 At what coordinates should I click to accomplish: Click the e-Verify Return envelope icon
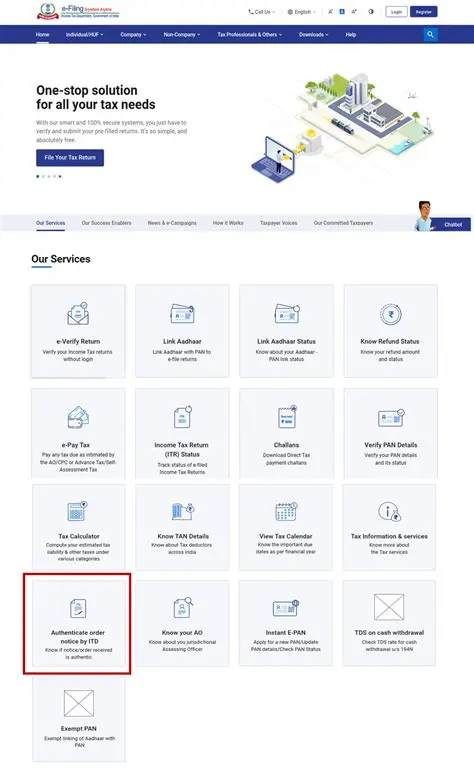(78, 314)
